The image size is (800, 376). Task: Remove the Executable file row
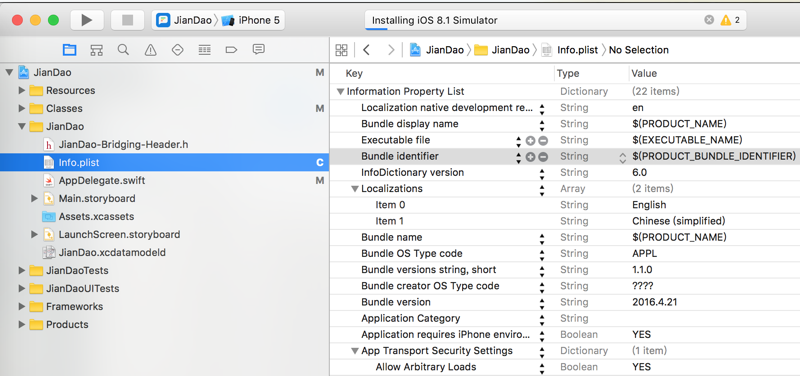point(543,140)
